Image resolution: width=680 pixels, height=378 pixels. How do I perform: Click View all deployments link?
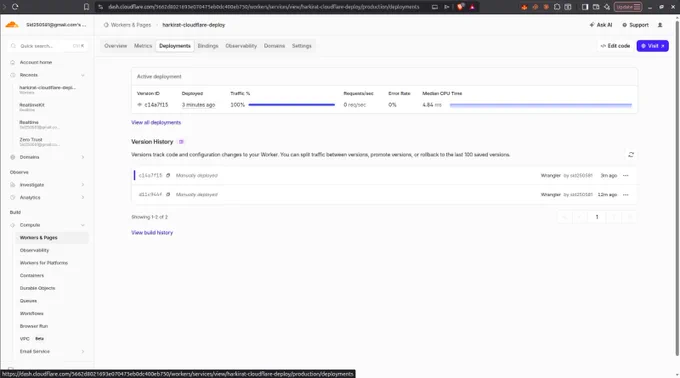coord(156,123)
